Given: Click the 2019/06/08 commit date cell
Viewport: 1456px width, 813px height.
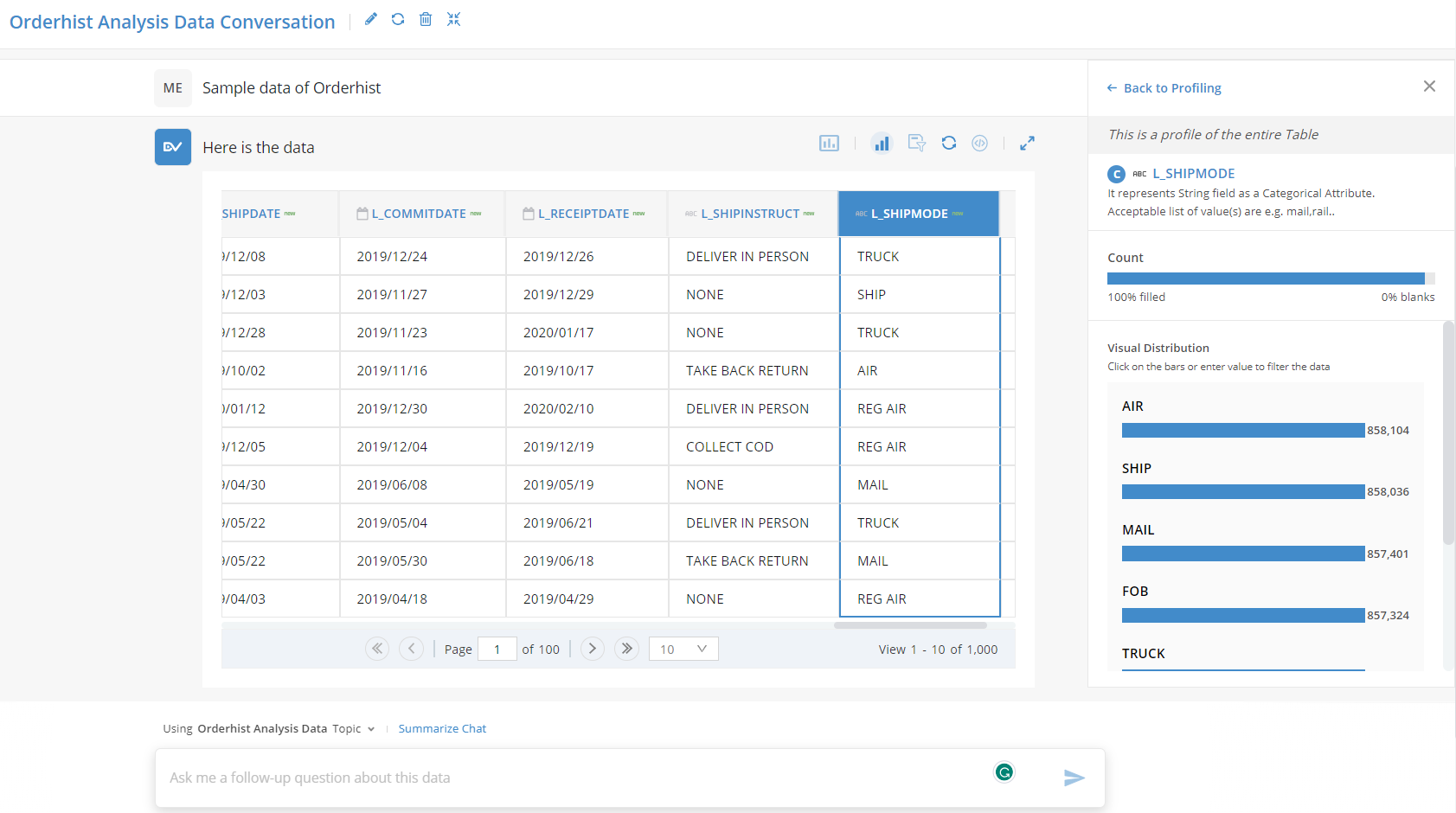Looking at the screenshot, I should (422, 485).
